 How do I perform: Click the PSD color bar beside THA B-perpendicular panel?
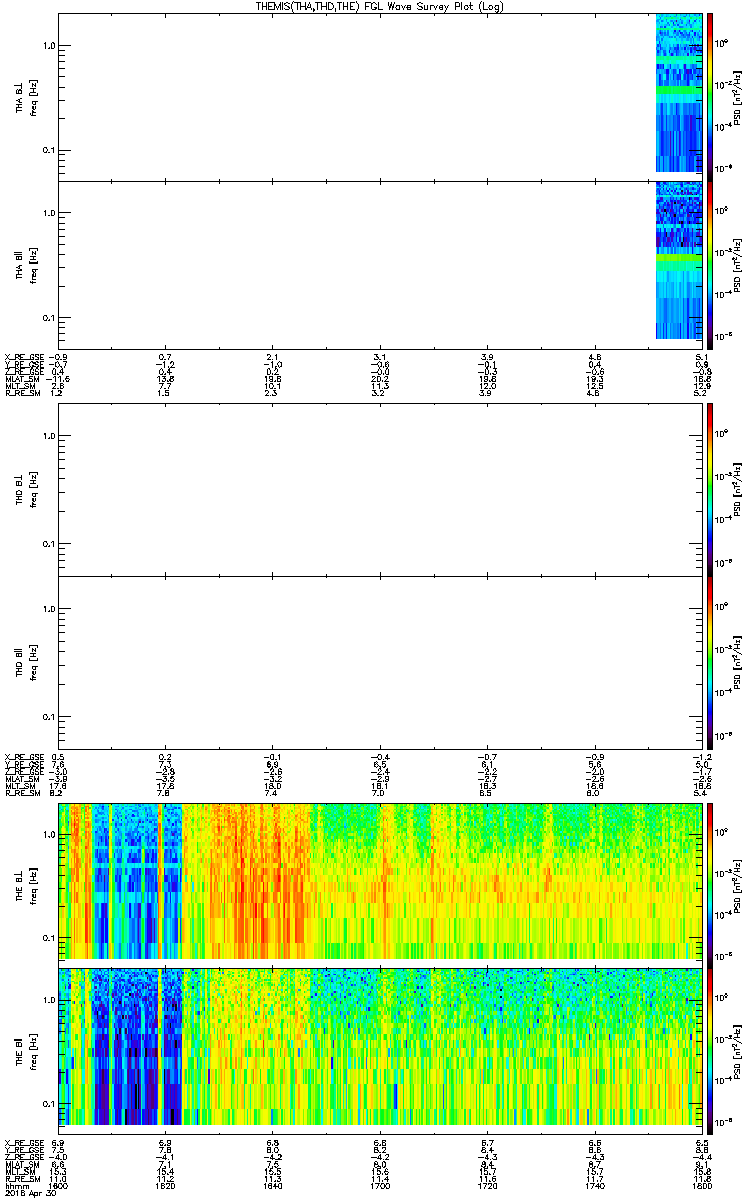click(710, 96)
